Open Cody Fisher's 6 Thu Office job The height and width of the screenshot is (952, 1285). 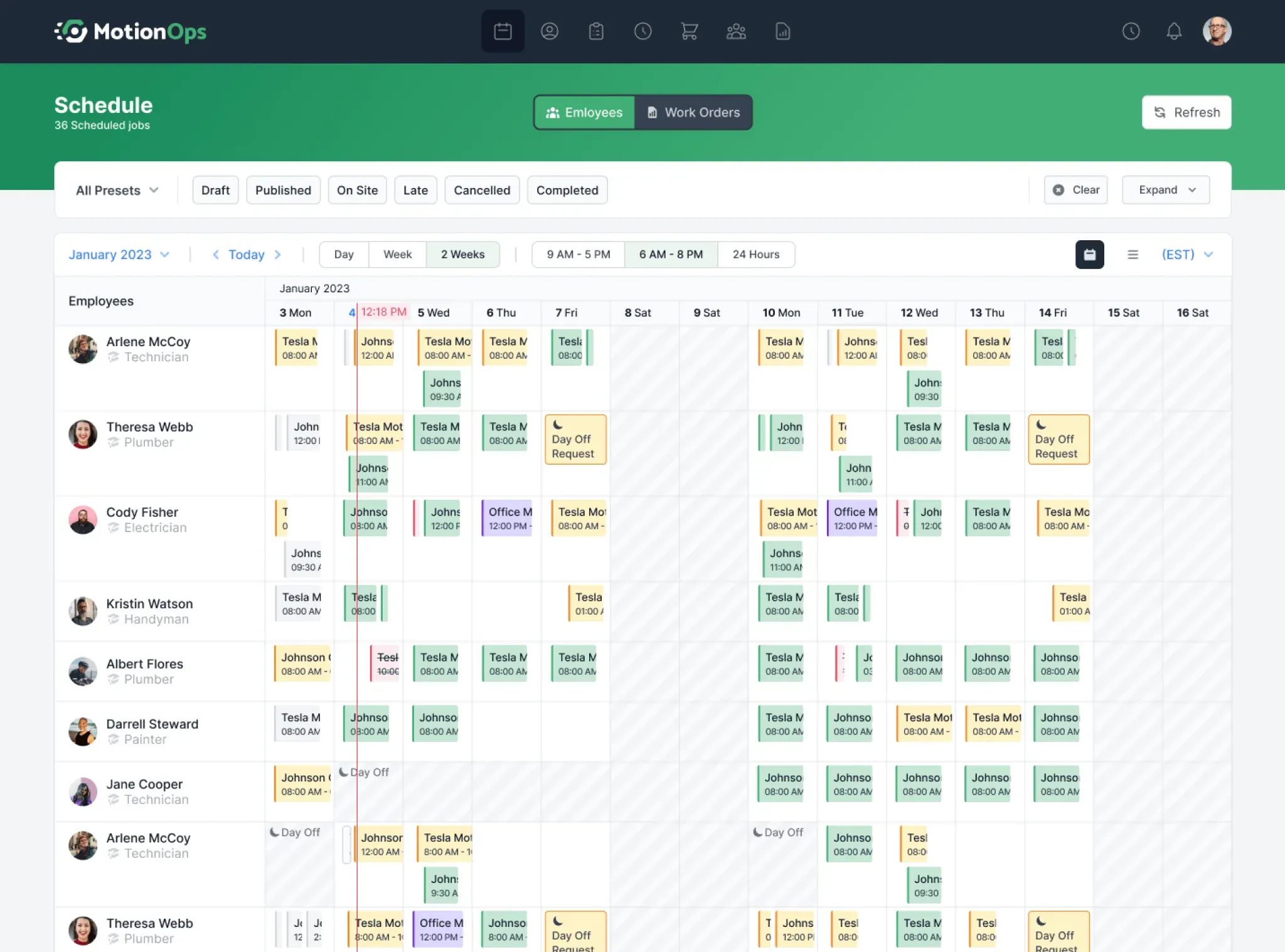pos(507,518)
